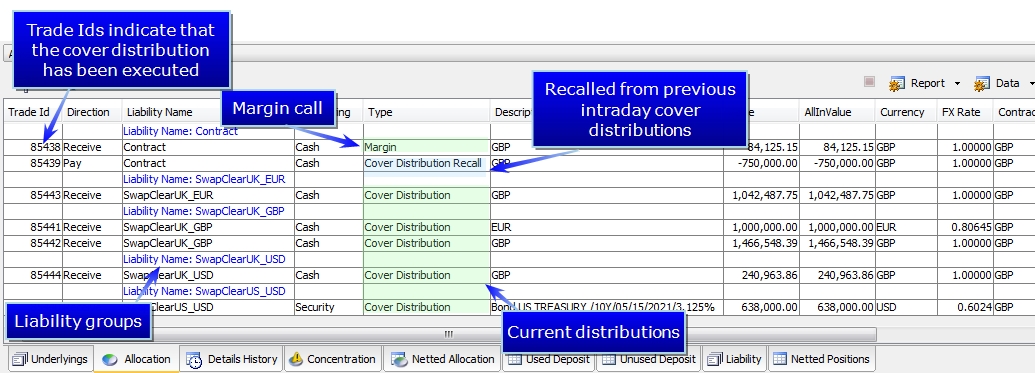1035x373 pixels.
Task: Select Trade Id 85439 cell
Action: pos(34,163)
